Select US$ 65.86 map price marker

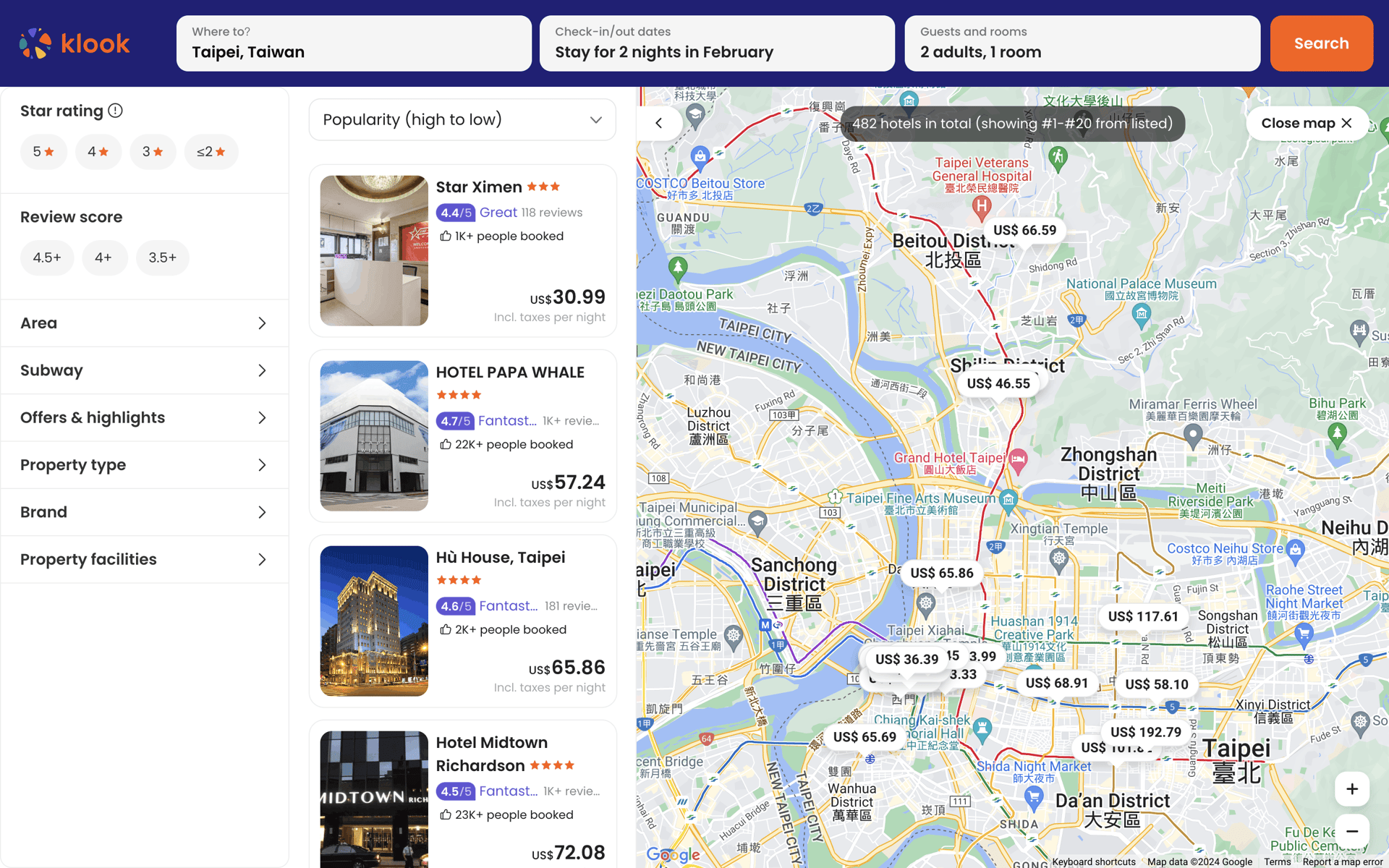(x=942, y=573)
